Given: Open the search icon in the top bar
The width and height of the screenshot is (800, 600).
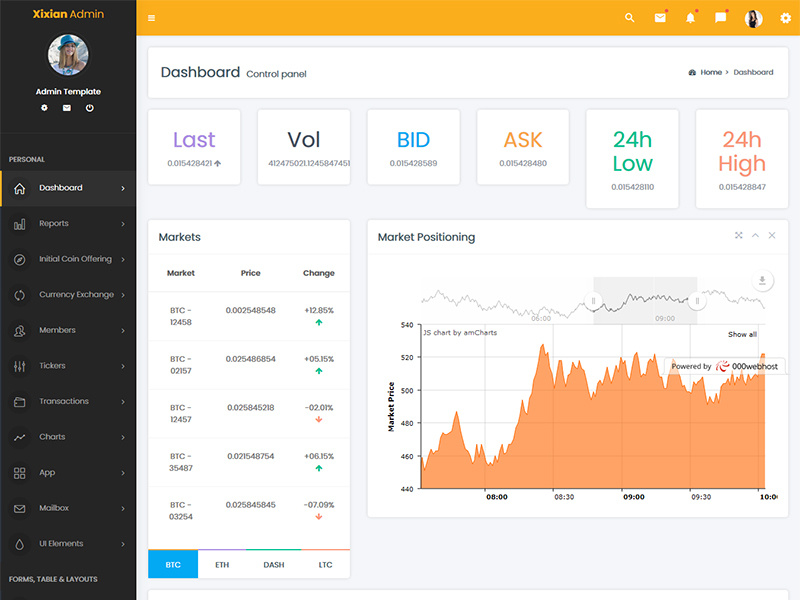Looking at the screenshot, I should coord(629,17).
